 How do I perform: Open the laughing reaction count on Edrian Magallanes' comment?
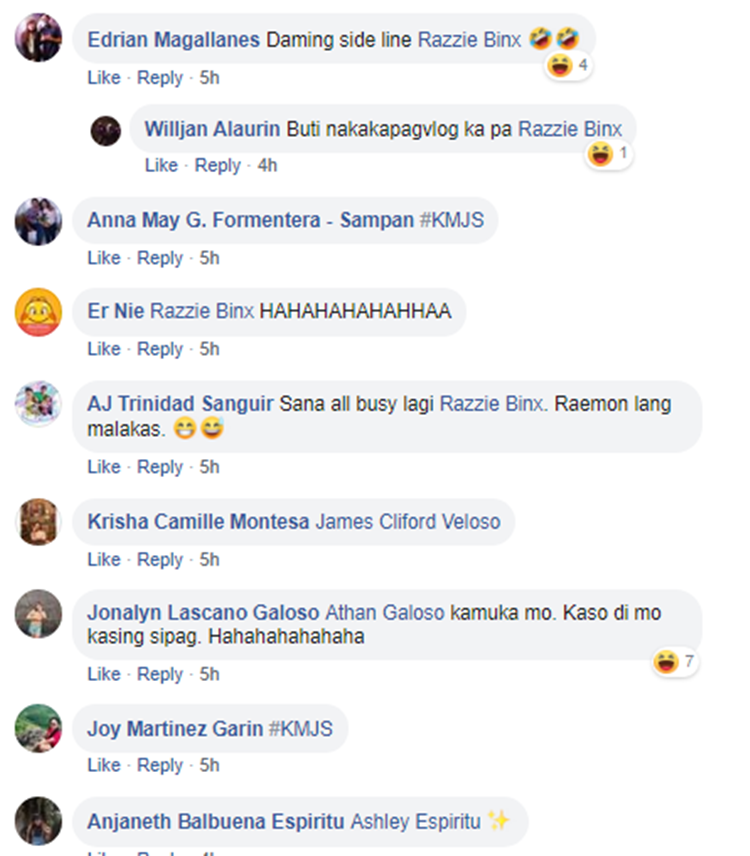569,66
